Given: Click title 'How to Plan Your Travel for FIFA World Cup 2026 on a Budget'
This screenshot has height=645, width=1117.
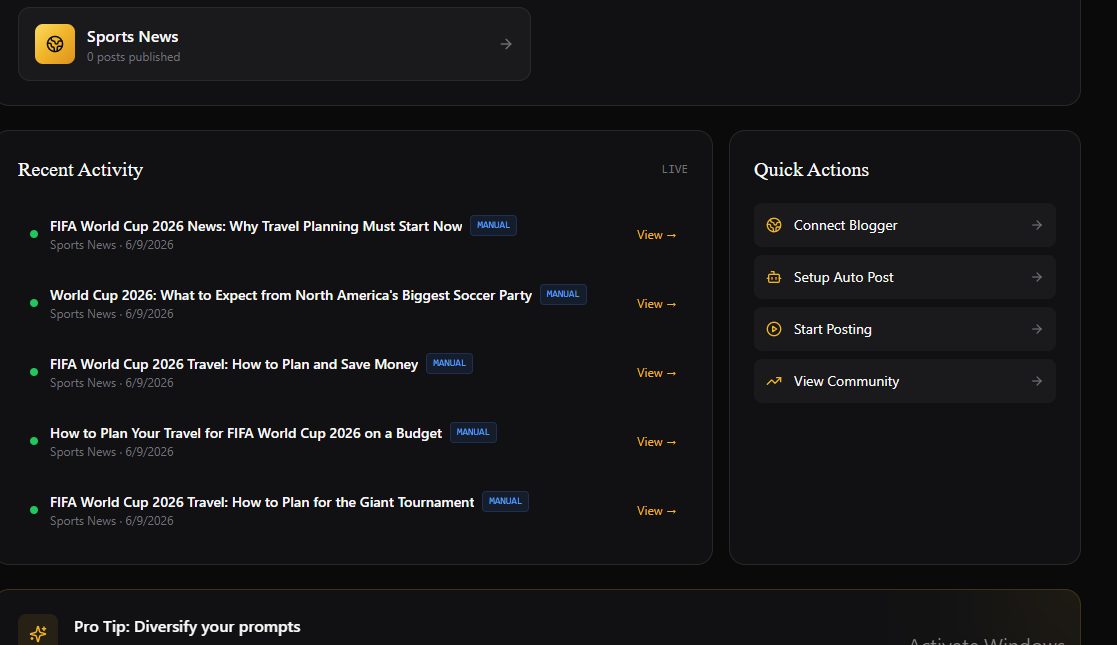Looking at the screenshot, I should click(246, 433).
